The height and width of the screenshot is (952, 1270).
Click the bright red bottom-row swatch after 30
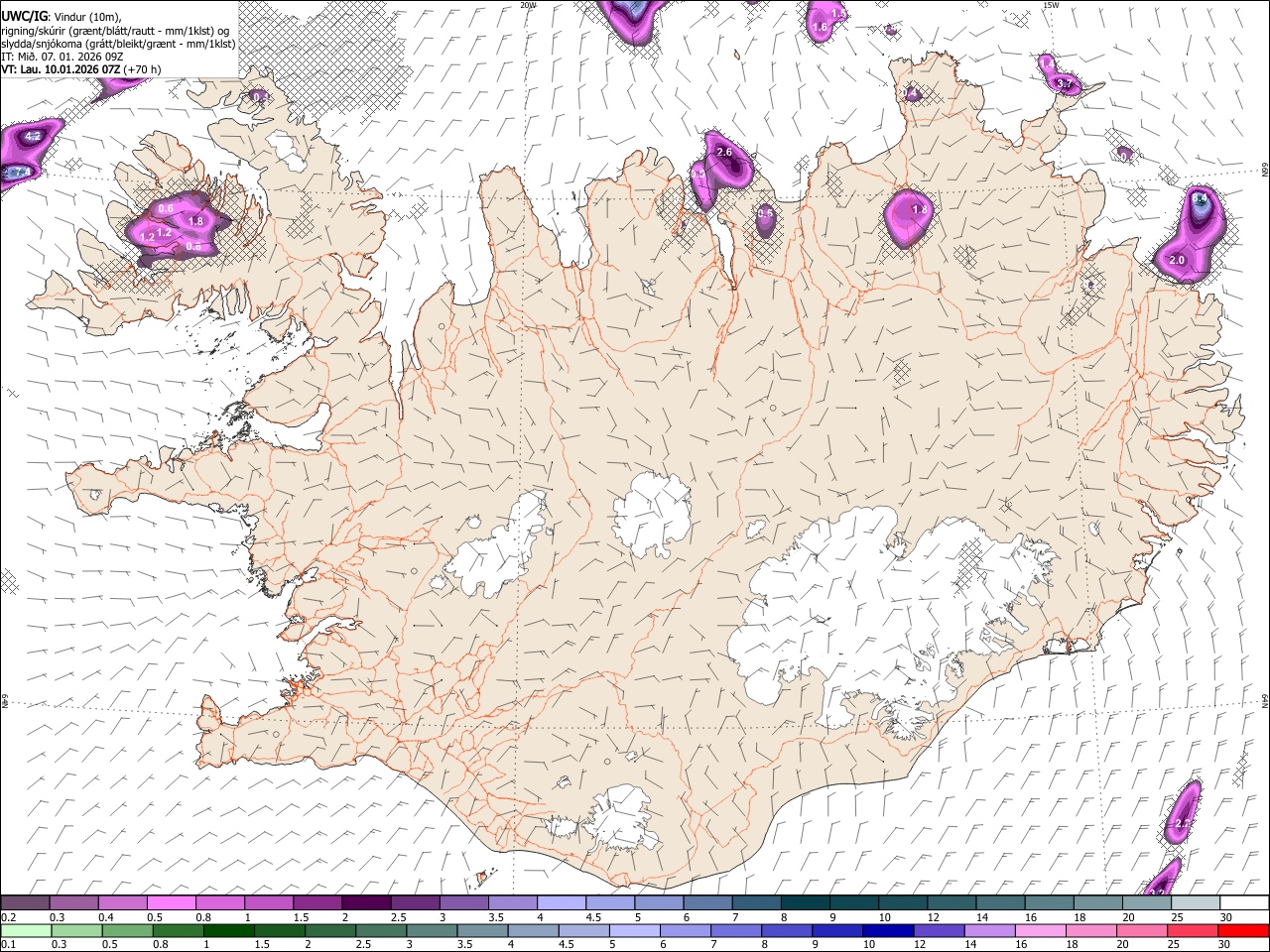[1244, 930]
